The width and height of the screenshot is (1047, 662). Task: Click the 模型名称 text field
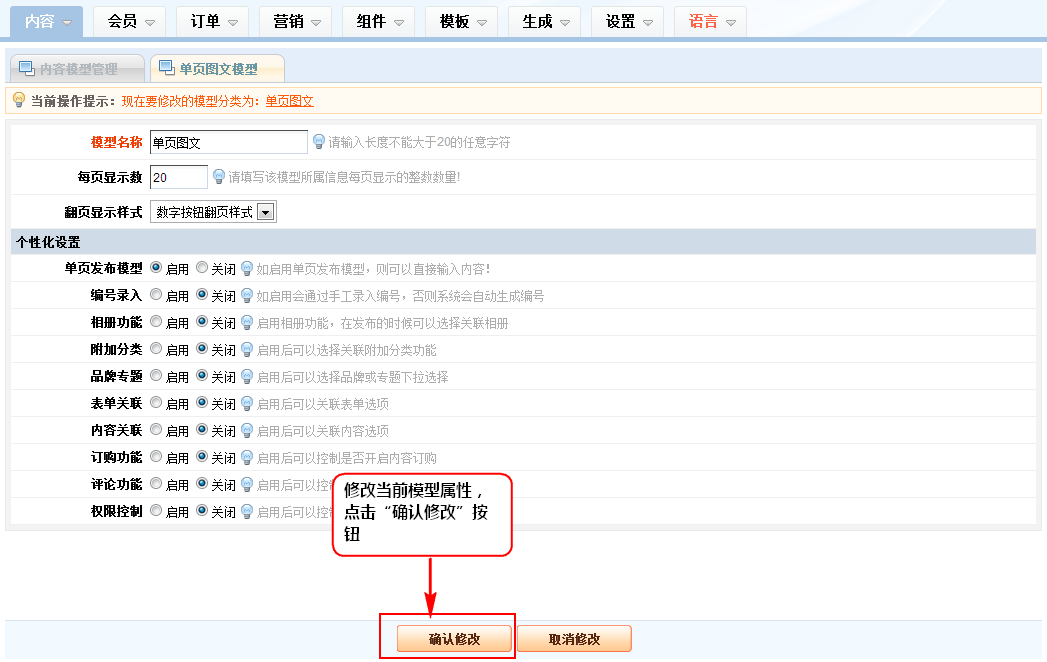(x=228, y=143)
